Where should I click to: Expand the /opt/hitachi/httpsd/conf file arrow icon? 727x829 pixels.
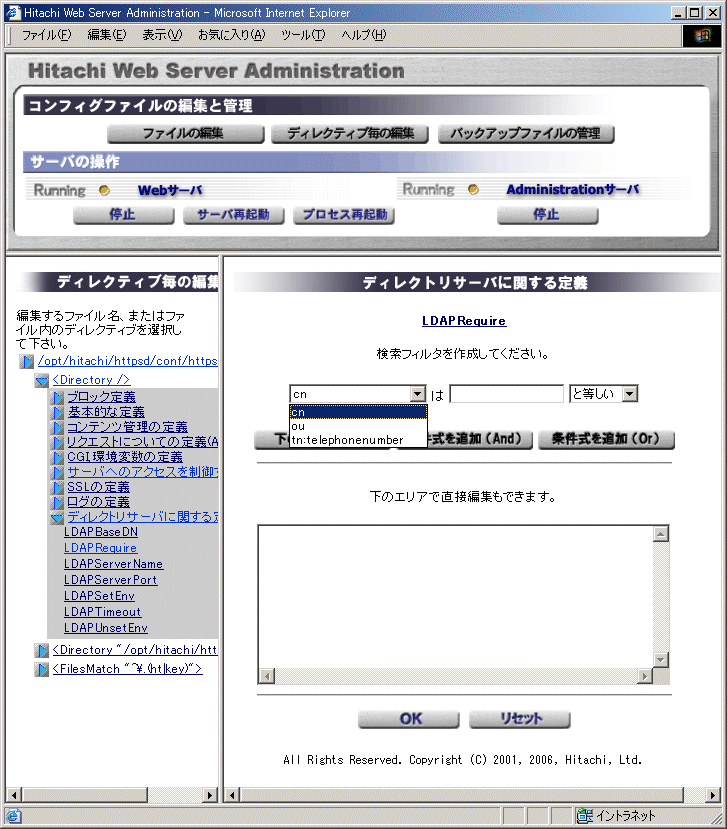26,362
